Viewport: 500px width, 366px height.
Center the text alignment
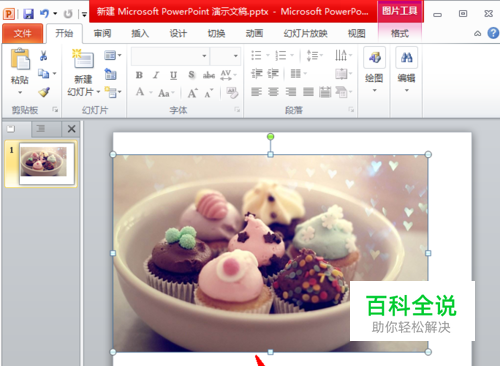[273, 91]
